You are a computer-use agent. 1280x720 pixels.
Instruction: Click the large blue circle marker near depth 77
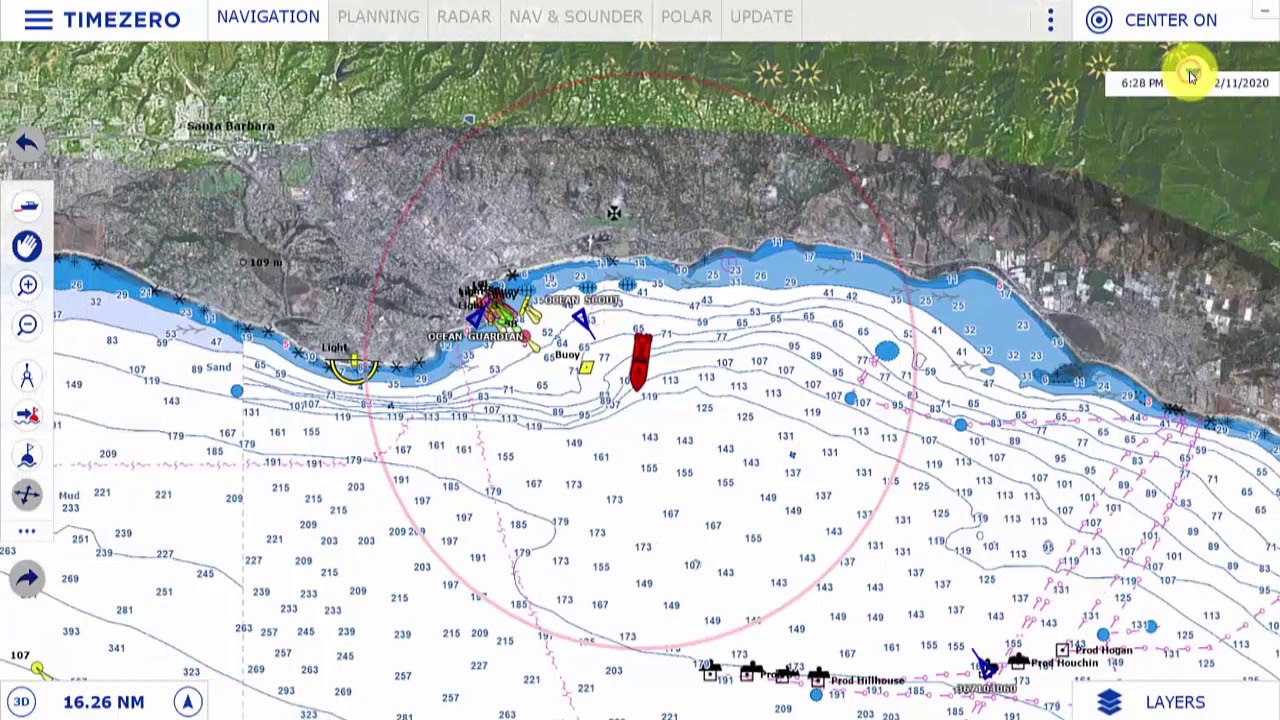coord(886,351)
